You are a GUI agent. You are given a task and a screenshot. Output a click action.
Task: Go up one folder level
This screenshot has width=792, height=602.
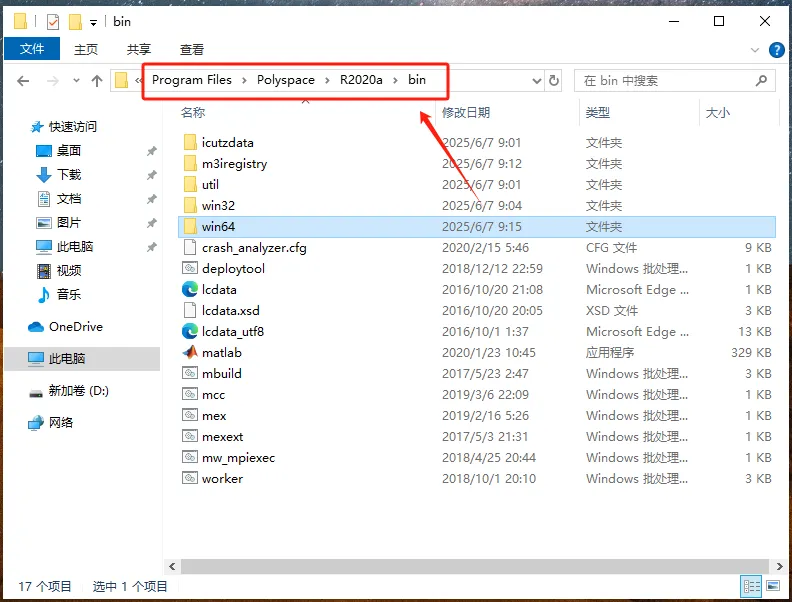point(97,81)
